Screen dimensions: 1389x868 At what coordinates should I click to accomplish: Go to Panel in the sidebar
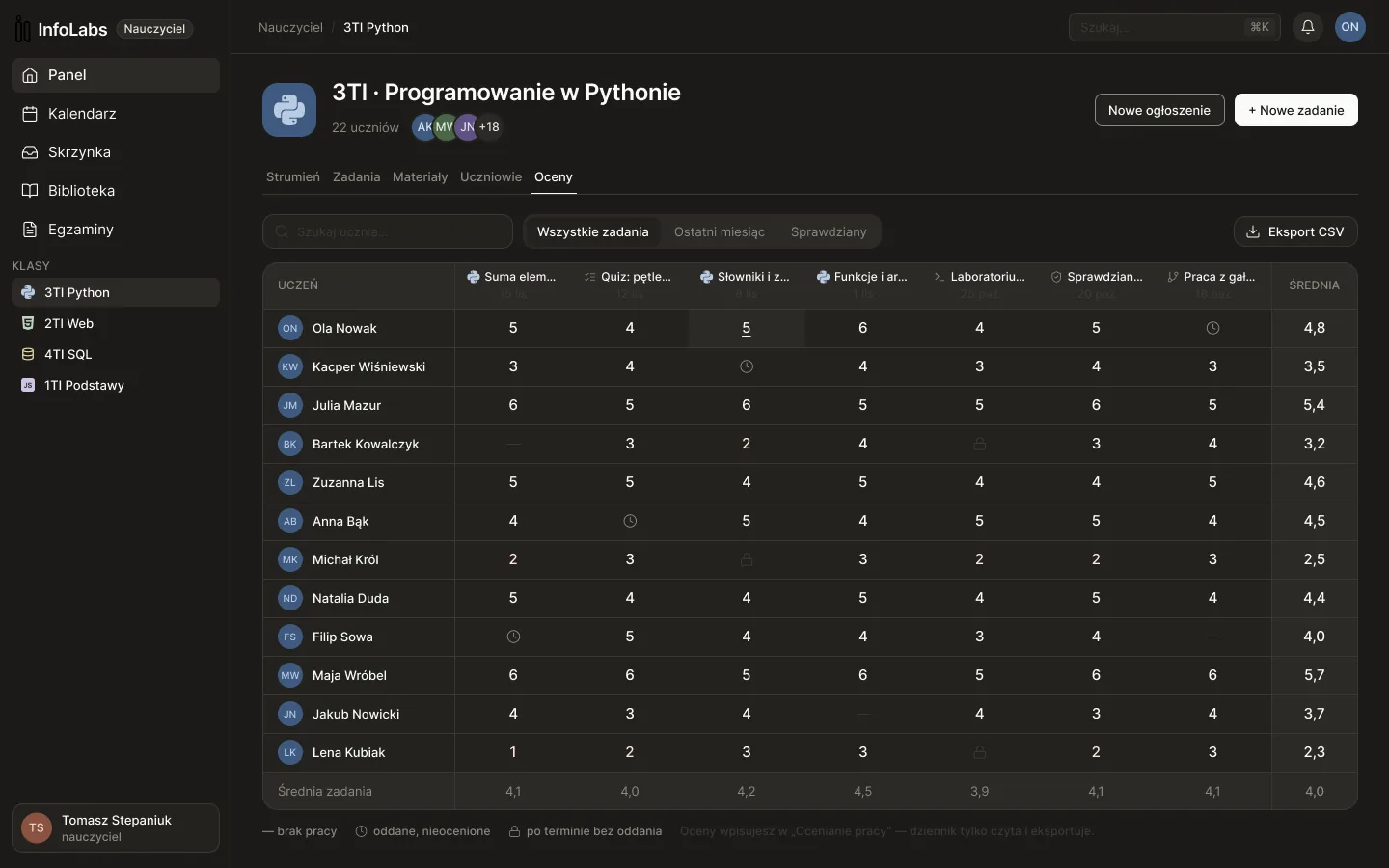tap(116, 75)
